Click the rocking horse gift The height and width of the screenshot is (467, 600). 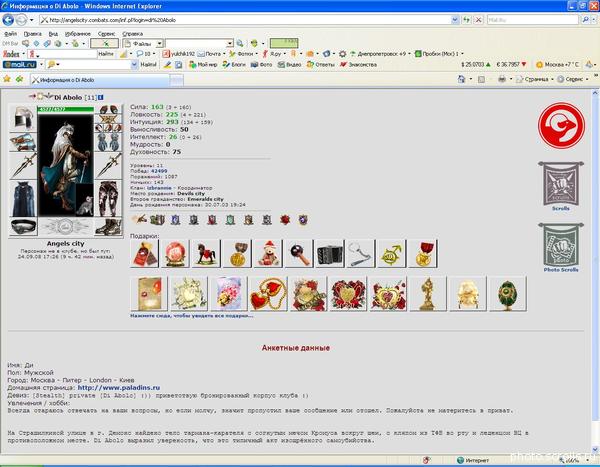[206, 254]
